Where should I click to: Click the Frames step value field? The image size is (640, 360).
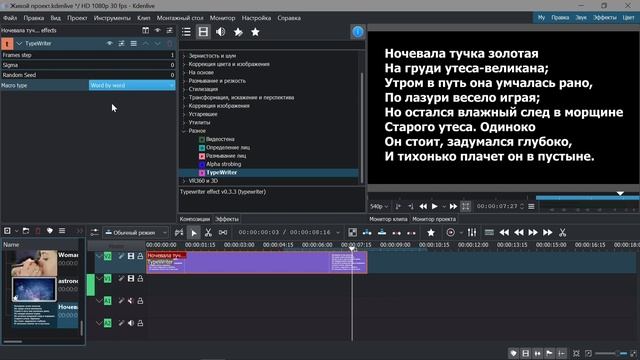coord(88,55)
